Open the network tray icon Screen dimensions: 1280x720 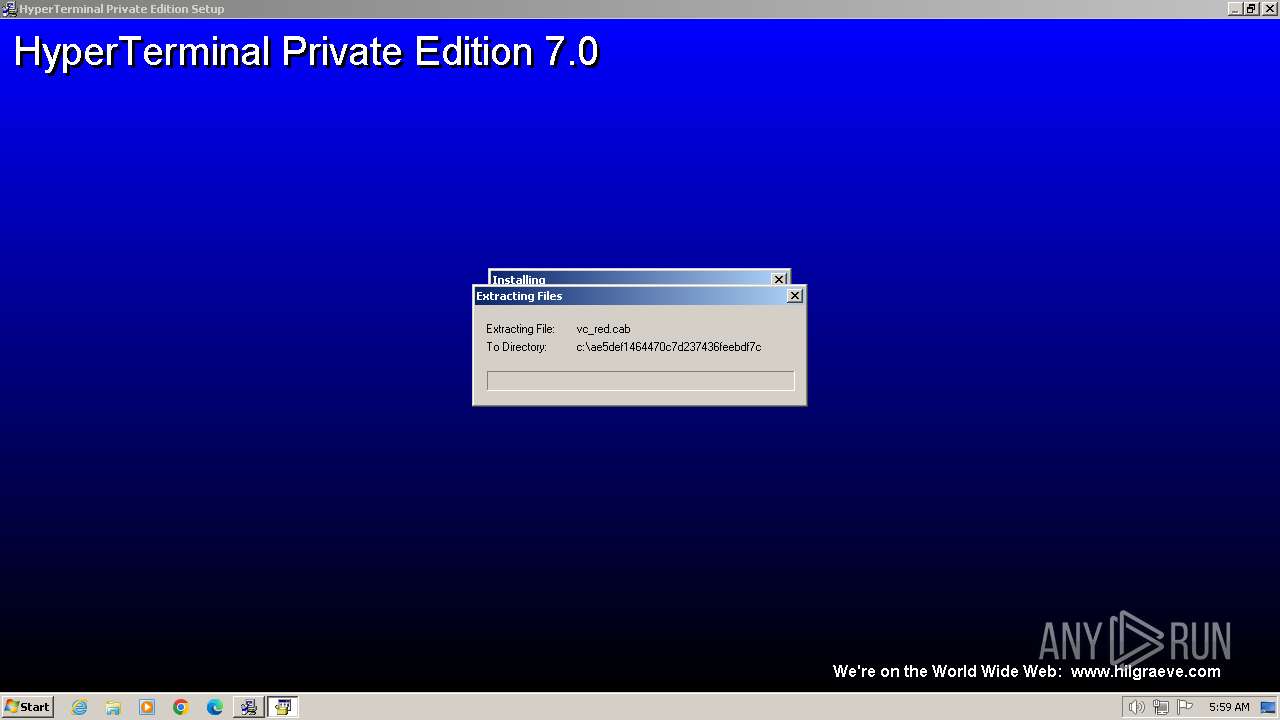click(x=1161, y=707)
